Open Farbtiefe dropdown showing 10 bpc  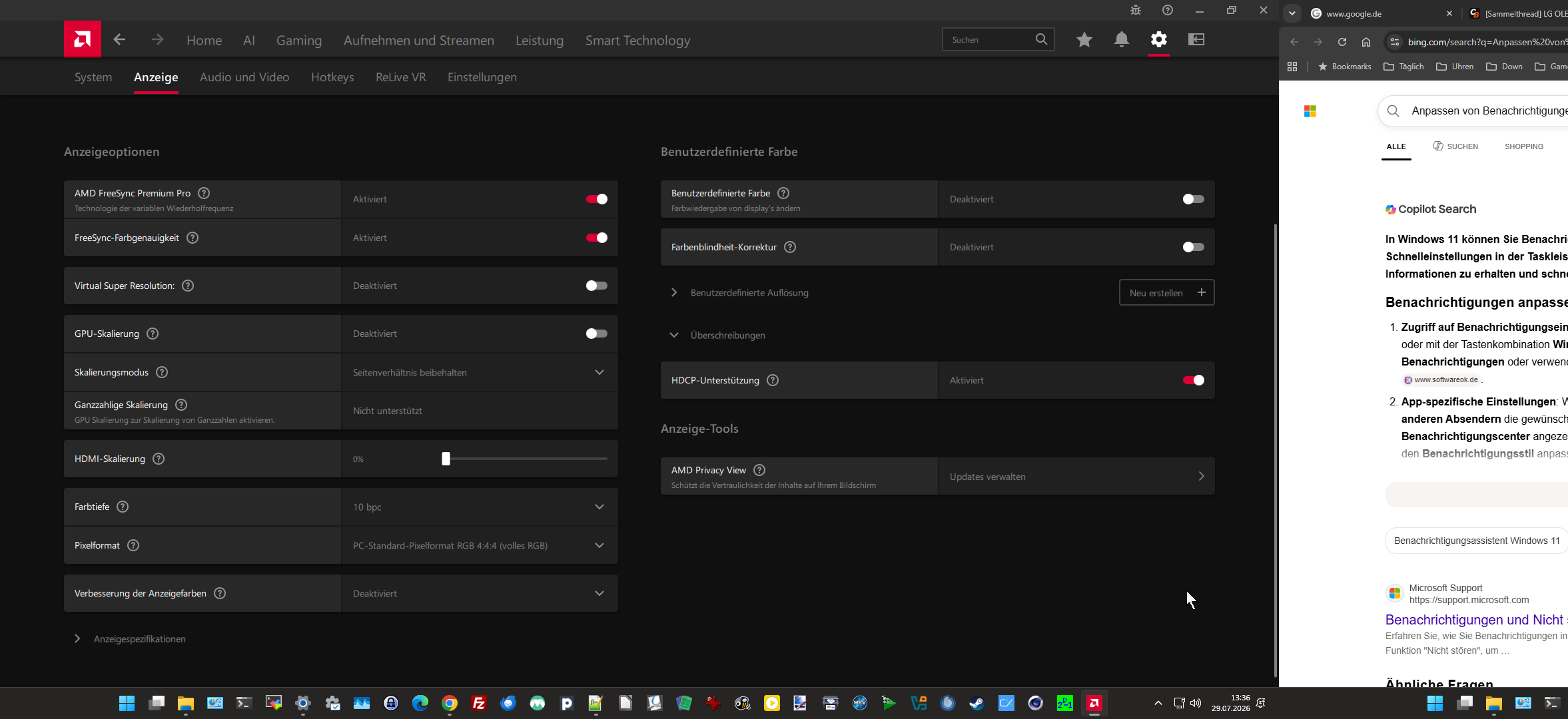coord(480,507)
